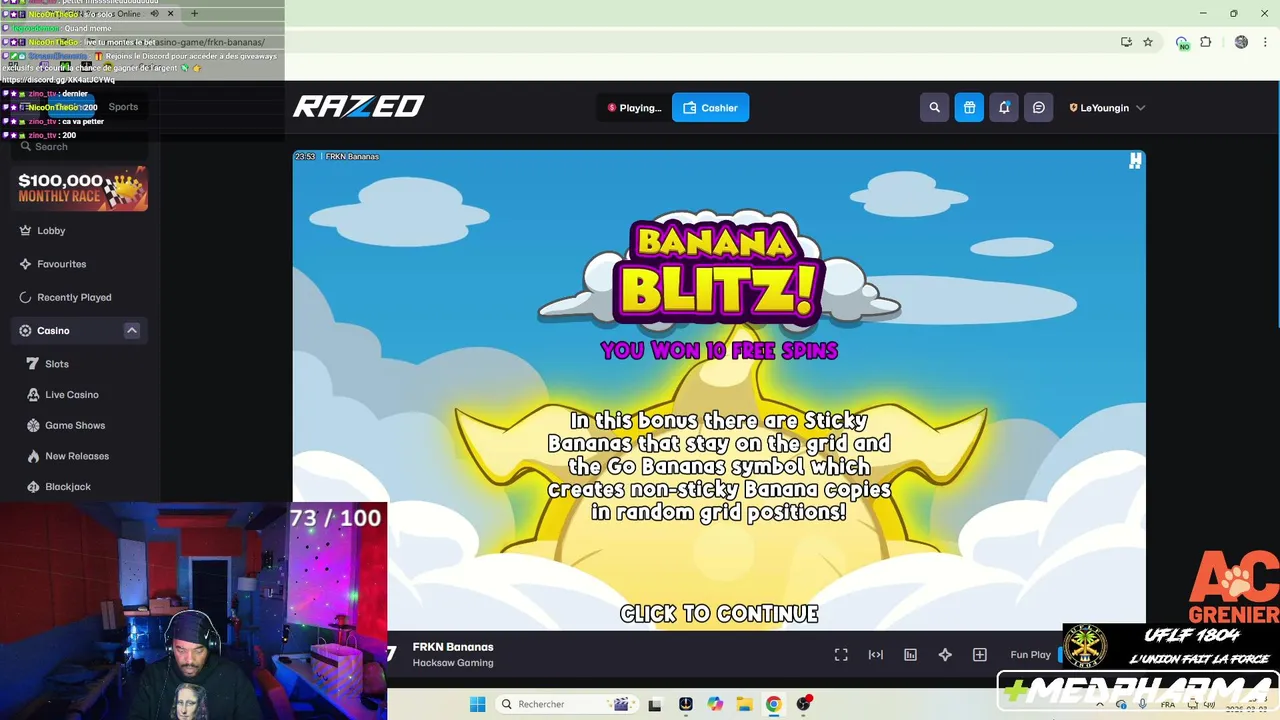Open Slots category
This screenshot has height=720, width=1280.
click(57, 364)
